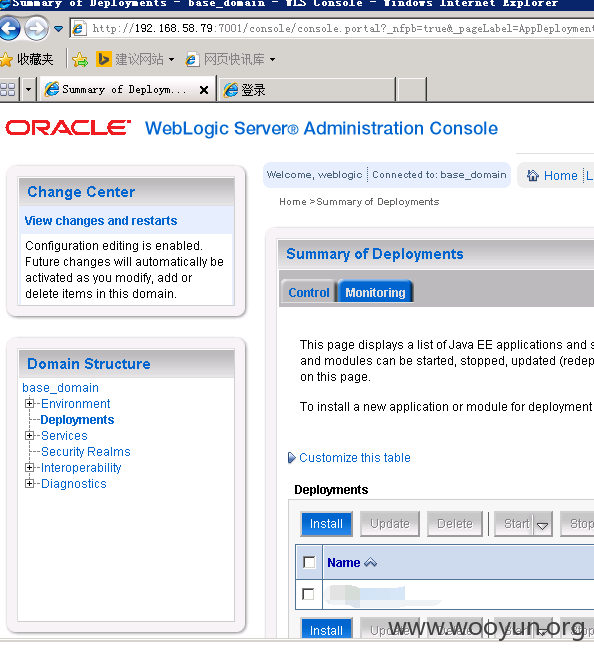
Task: Click the page icon in address bar
Action: pos(78,28)
